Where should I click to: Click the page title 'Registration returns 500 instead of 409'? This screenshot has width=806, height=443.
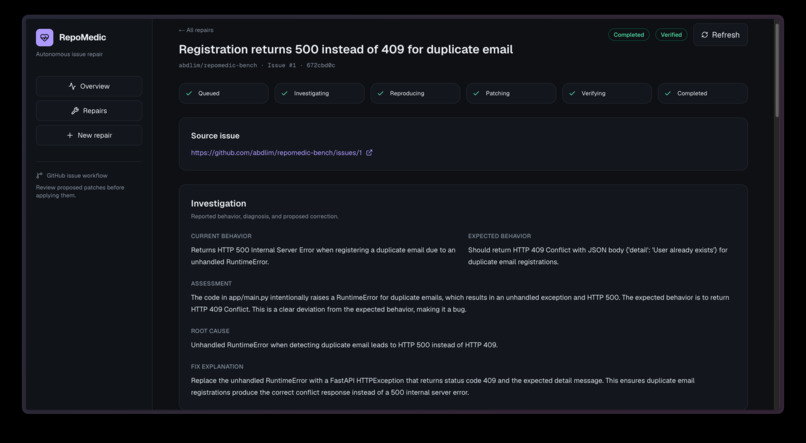tap(346, 50)
